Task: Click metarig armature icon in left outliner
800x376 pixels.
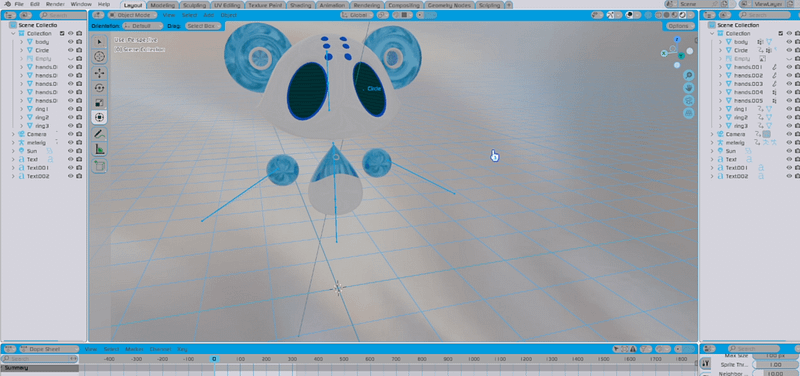Action: pyautogui.click(x=21, y=143)
